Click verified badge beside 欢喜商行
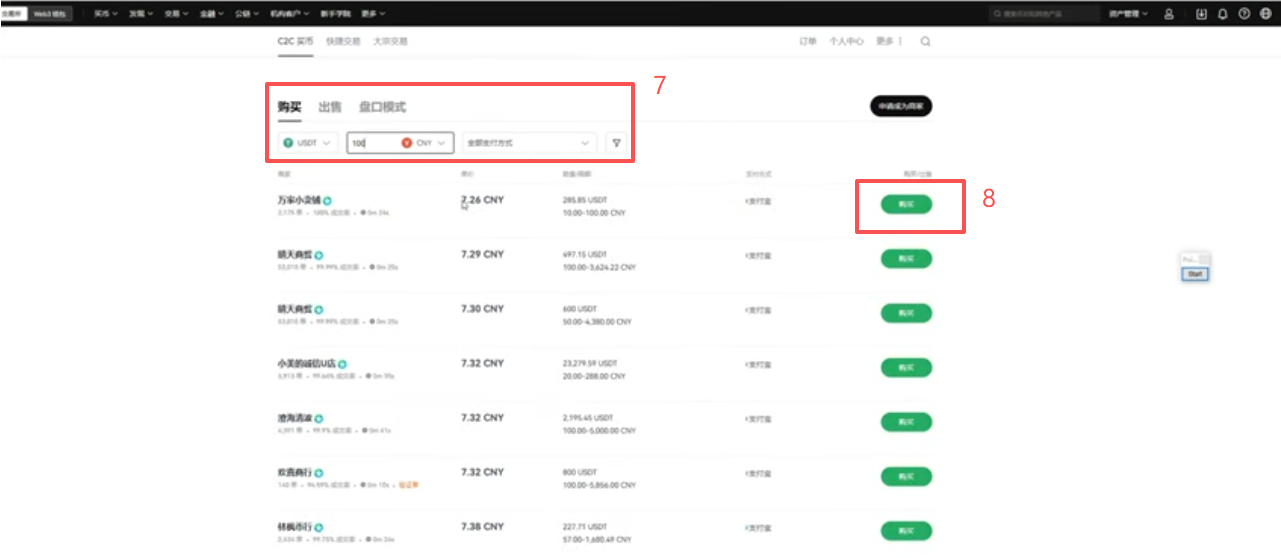The width and height of the screenshot is (1281, 558). click(x=319, y=472)
